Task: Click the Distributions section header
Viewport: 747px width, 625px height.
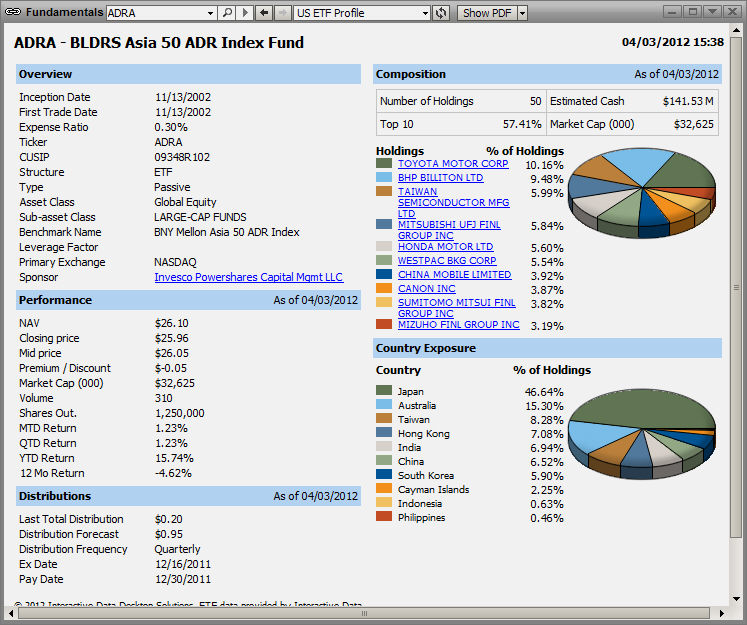Action: (188, 496)
